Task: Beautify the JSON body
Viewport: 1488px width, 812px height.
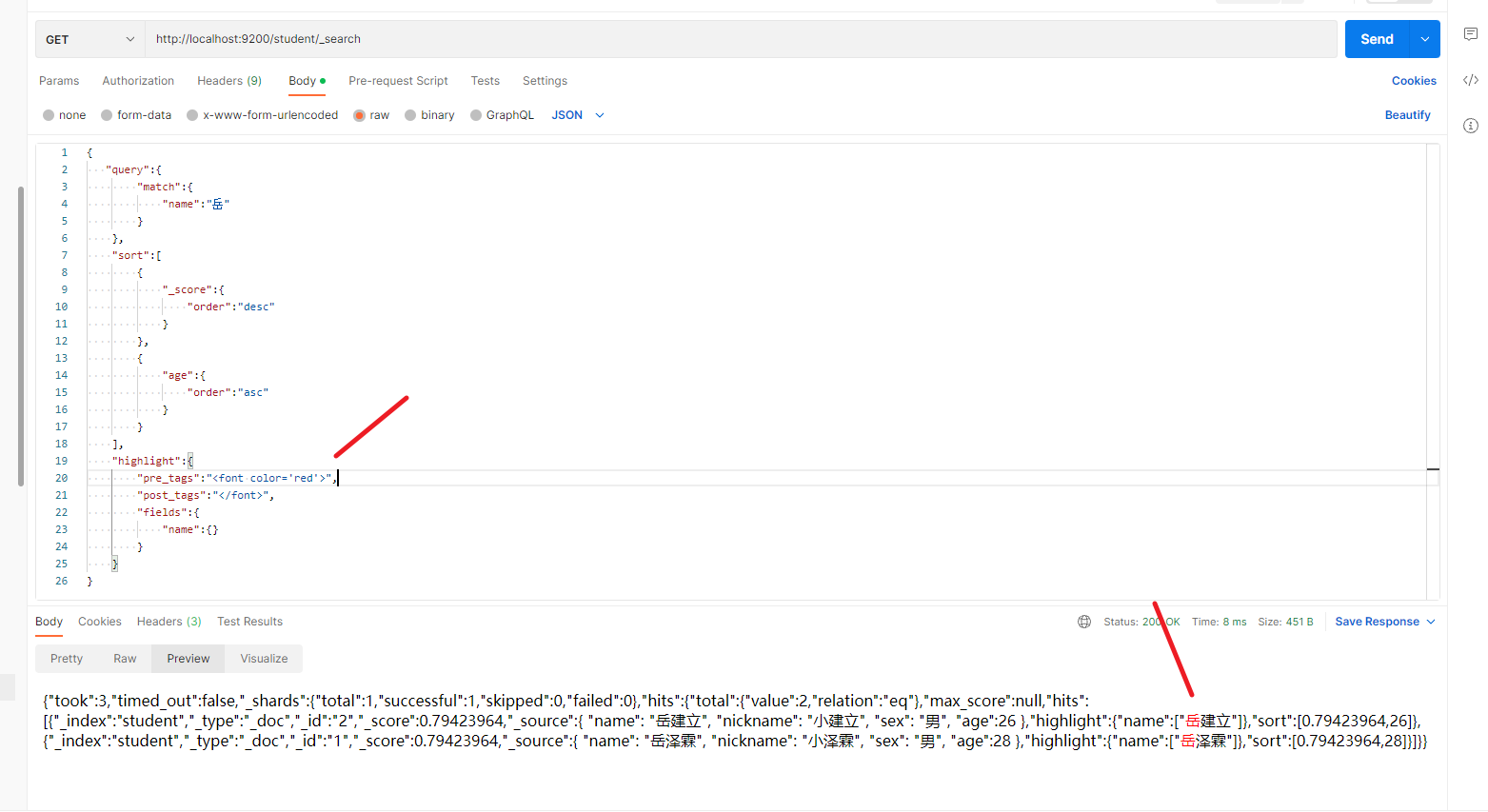Action: click(1407, 115)
